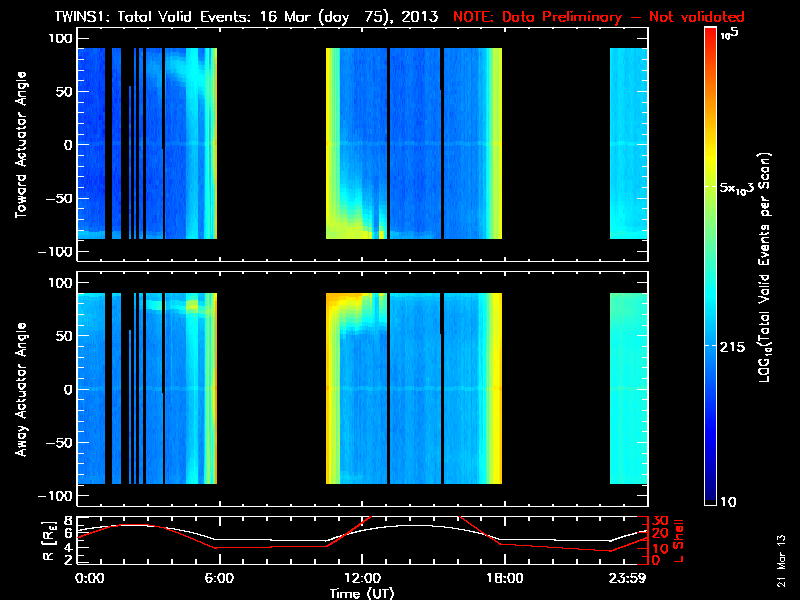The width and height of the screenshot is (800, 600).
Task: Click the red L Shell axis label
Action: [679, 538]
